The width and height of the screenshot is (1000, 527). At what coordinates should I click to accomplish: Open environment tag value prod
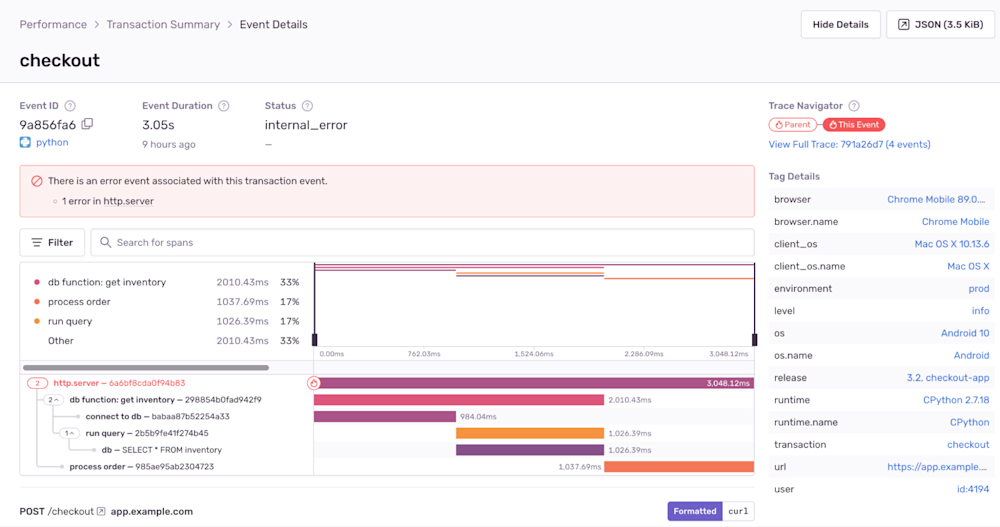[979, 288]
